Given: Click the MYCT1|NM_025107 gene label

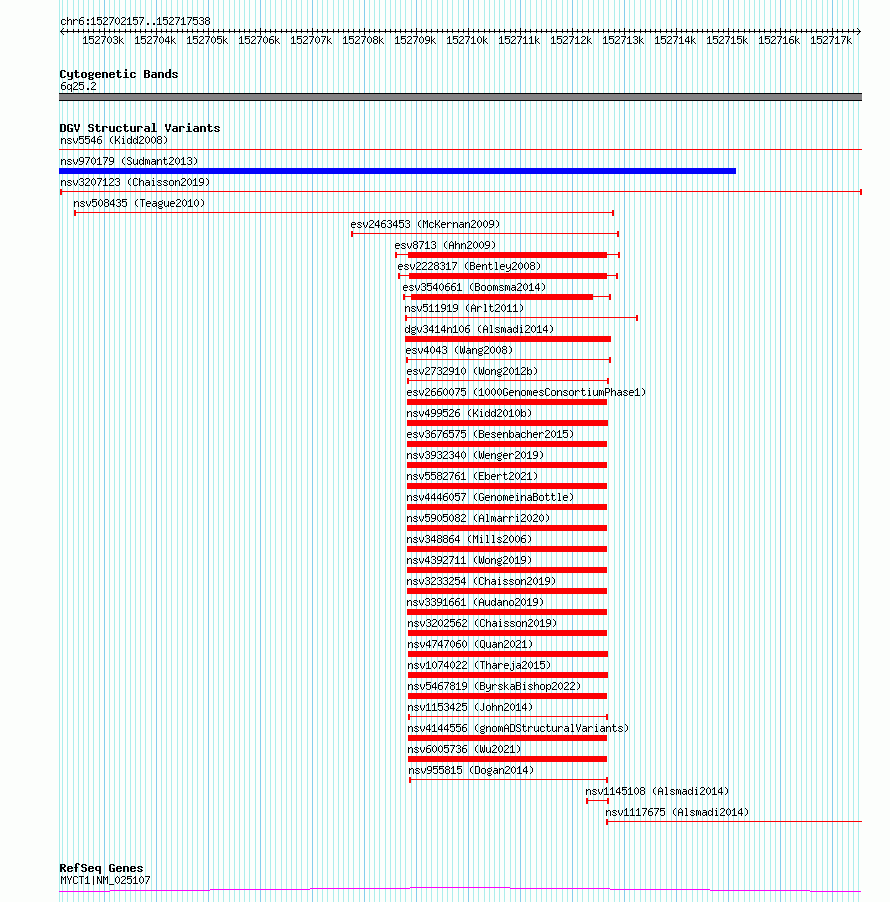Looking at the screenshot, I should coord(105,881).
